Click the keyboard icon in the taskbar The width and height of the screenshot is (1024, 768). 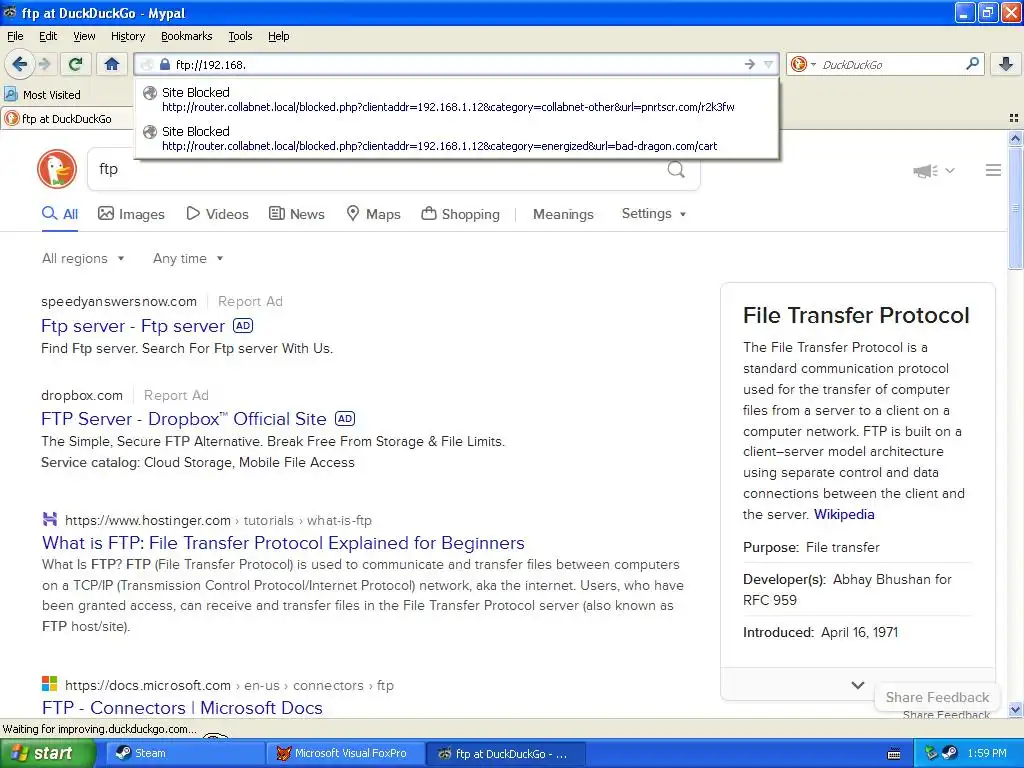(x=894, y=754)
